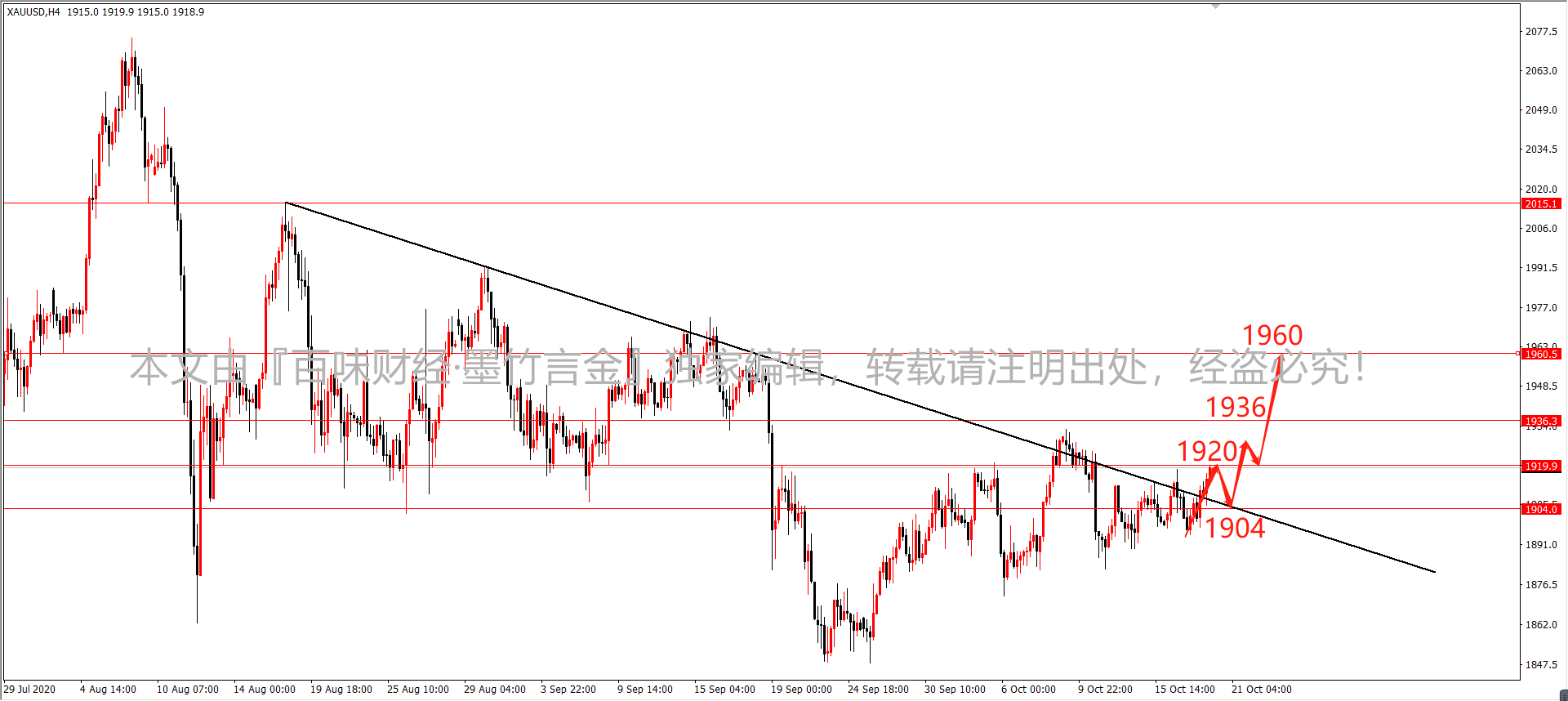1568x701 pixels.
Task: Click the 24 Sep 18:00 time label
Action: [878, 690]
